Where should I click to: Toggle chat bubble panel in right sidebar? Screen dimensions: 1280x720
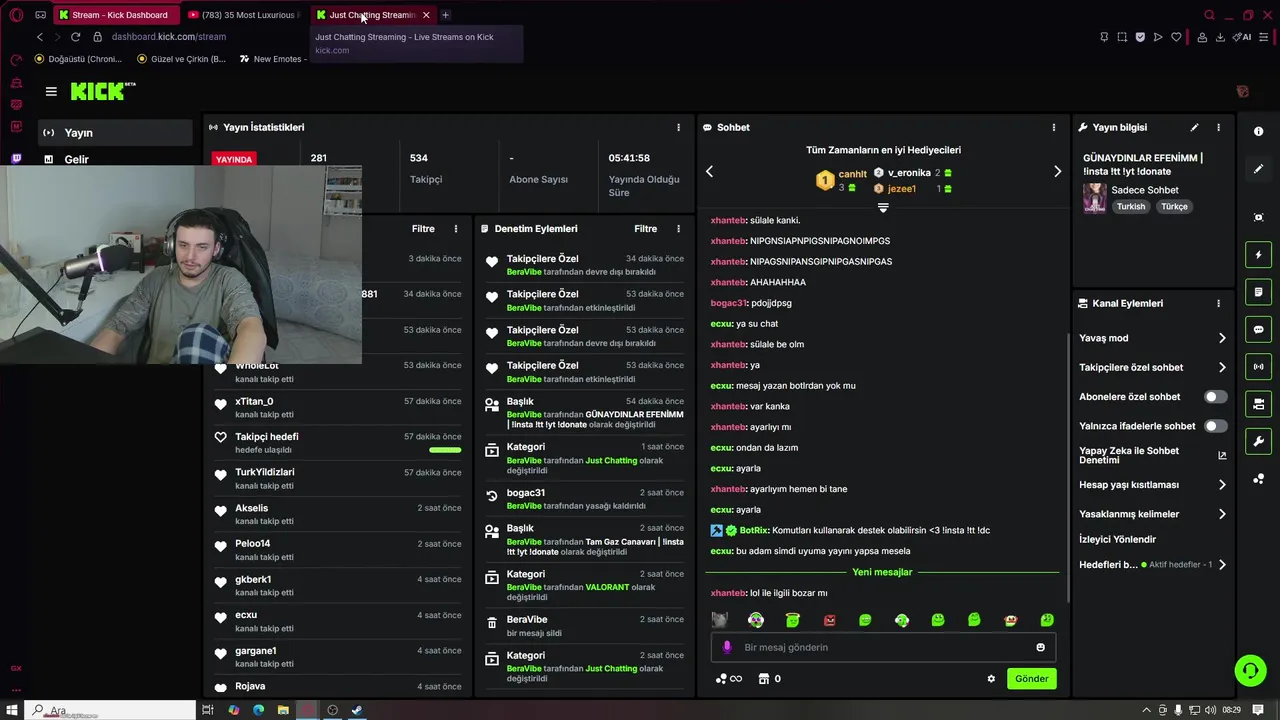tap(1258, 329)
